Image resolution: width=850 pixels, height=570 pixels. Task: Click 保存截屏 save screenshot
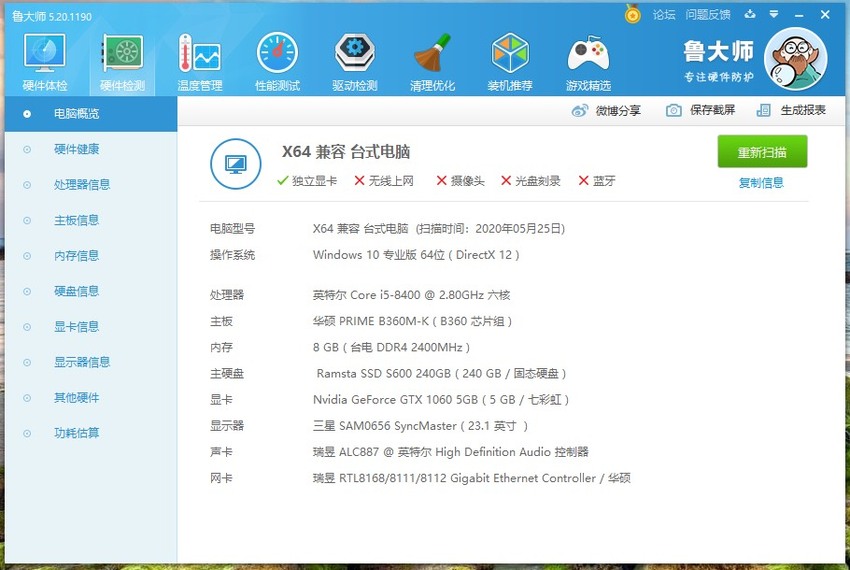pos(700,110)
